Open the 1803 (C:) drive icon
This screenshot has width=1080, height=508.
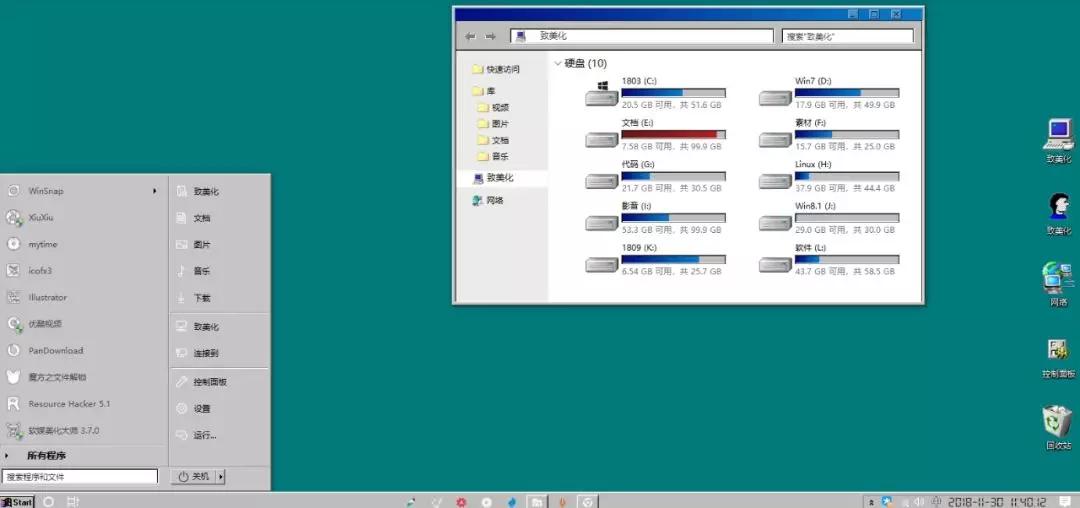point(601,97)
